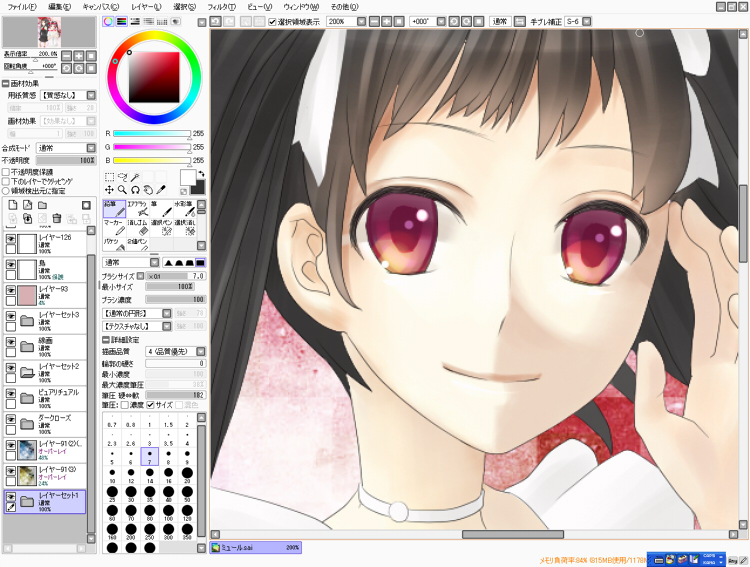Viewport: 750px width, 567px height.
Task: Select the エアブラシ airbrush tool
Action: [x=138, y=209]
